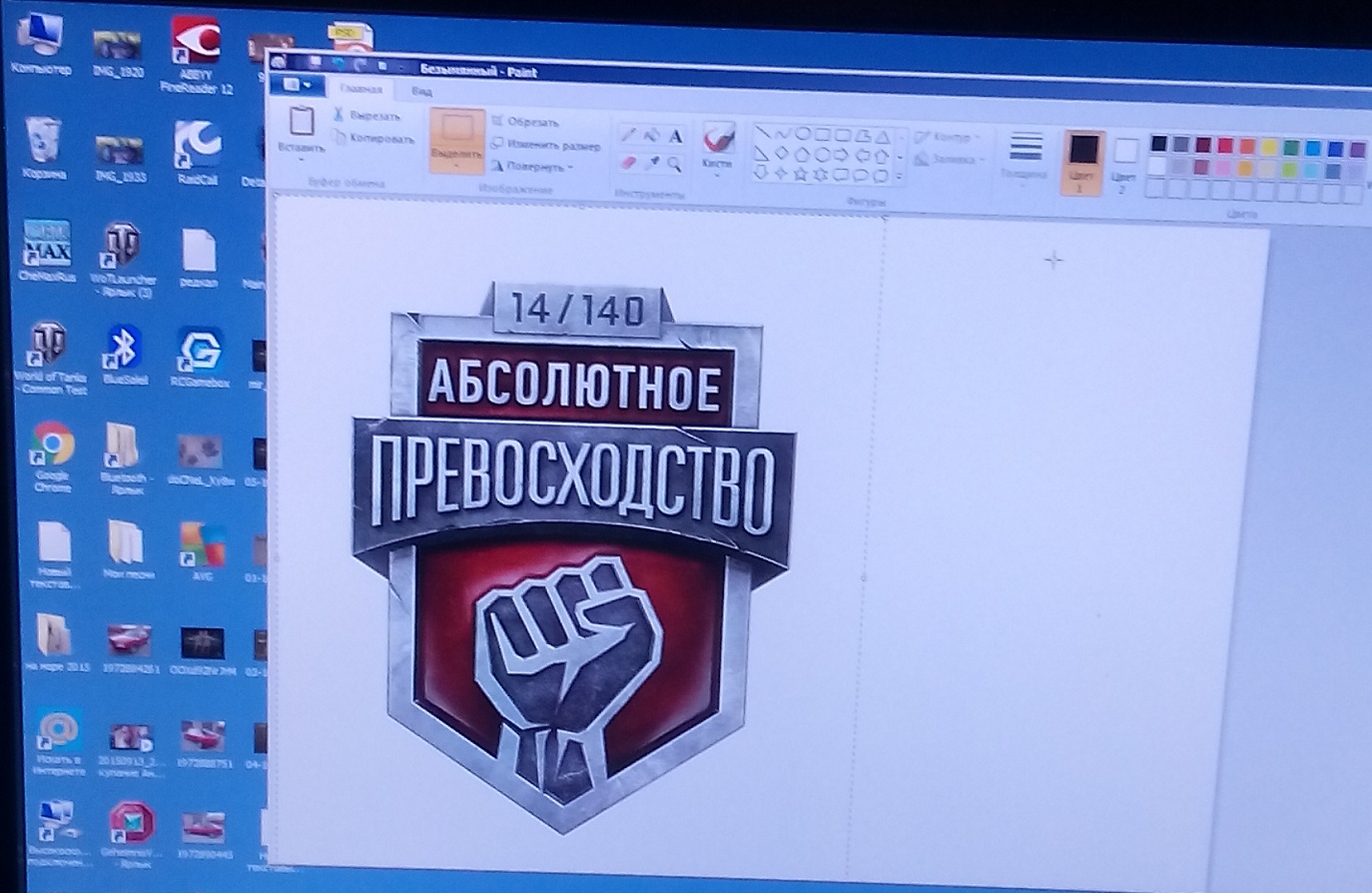Select the Pencil tool in Paint
The image size is (1372, 893).
(x=628, y=134)
